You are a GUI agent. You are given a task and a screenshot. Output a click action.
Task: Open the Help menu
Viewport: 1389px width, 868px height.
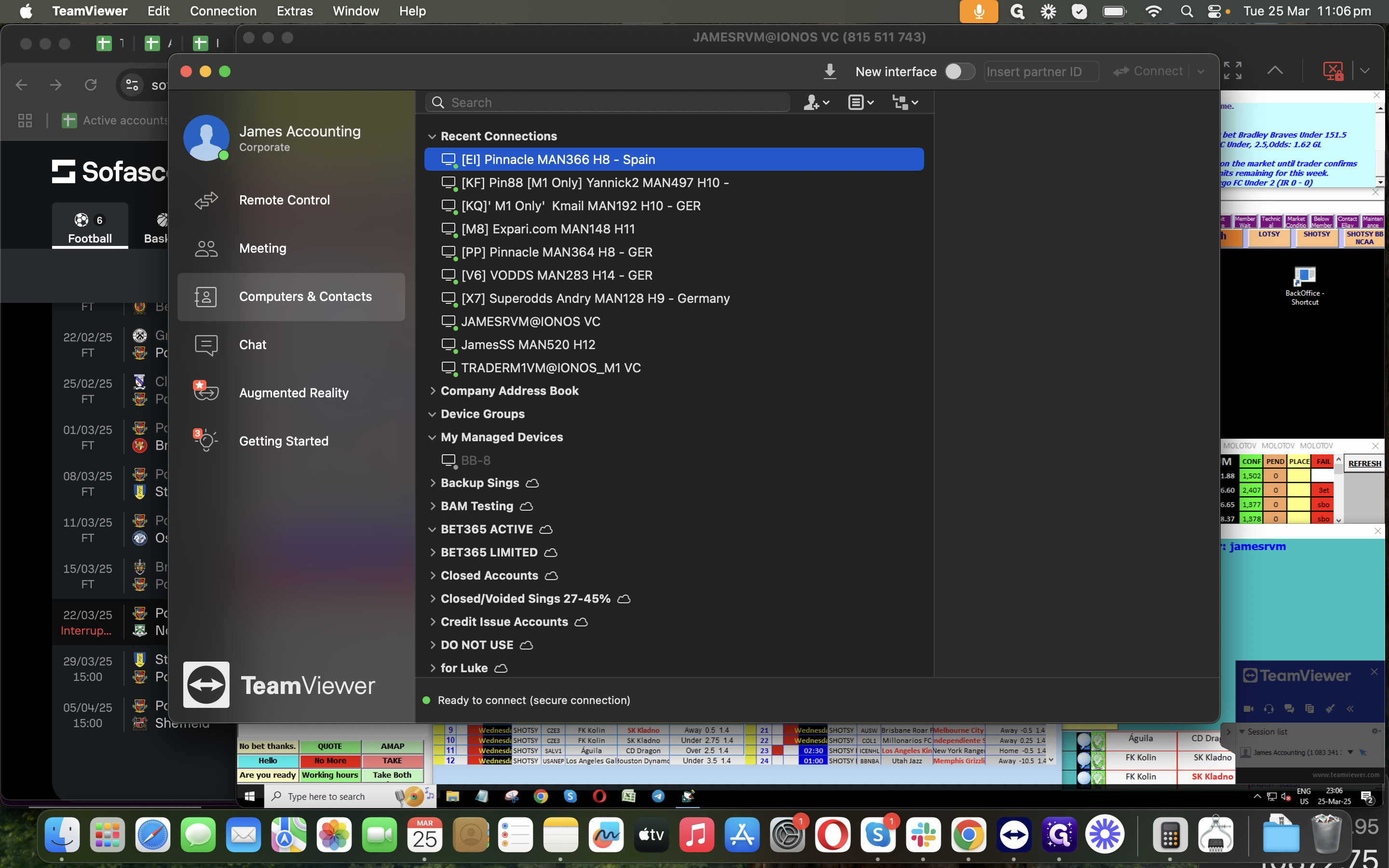pos(412,11)
